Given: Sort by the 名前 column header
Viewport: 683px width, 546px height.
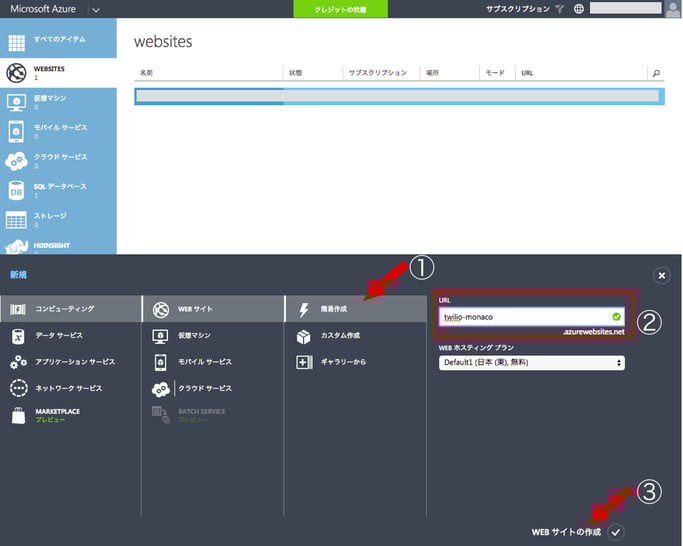Looking at the screenshot, I should click(146, 73).
